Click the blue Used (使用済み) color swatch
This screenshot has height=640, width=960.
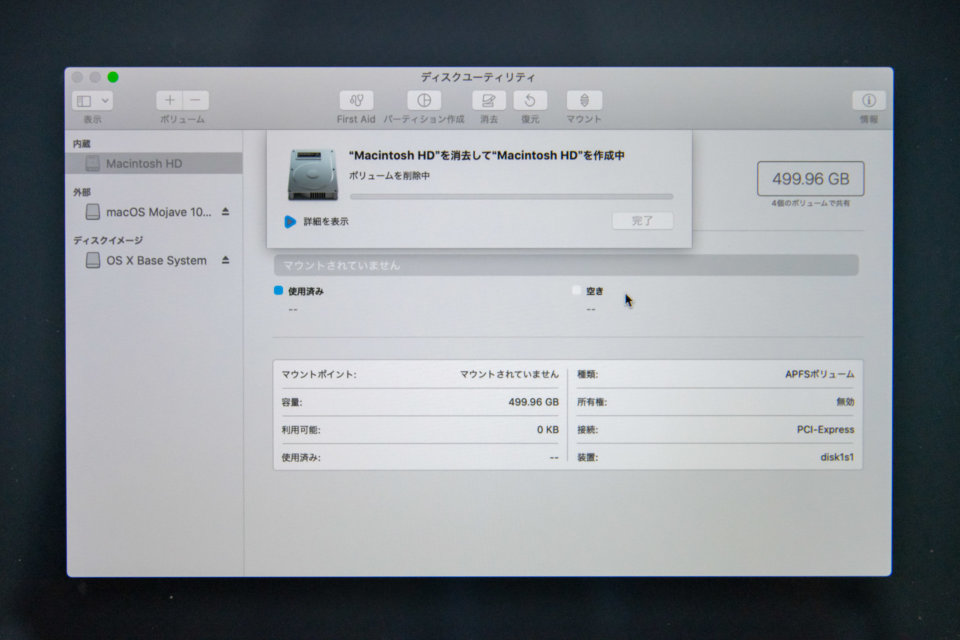(x=279, y=290)
